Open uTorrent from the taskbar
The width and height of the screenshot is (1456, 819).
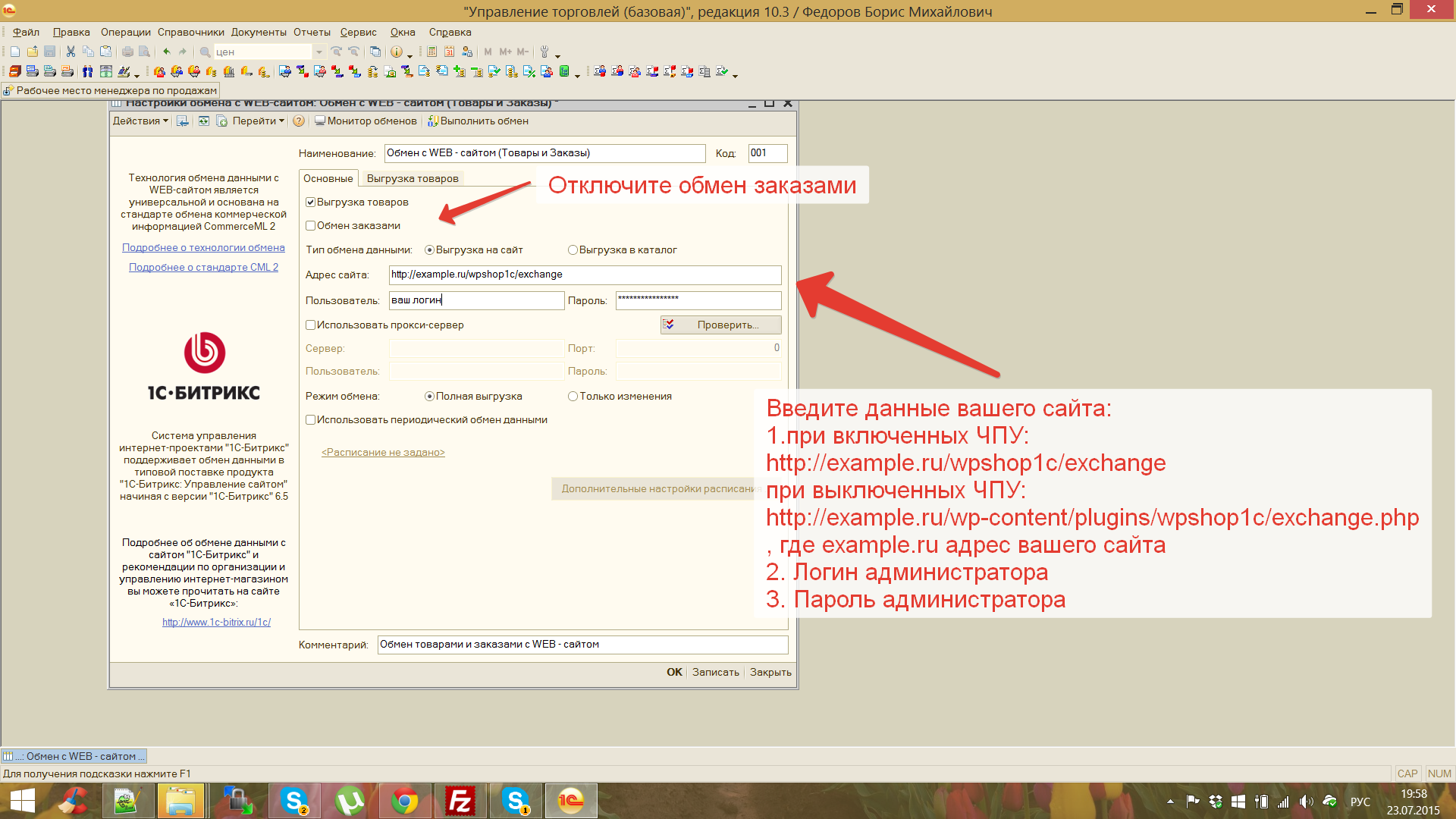(350, 801)
